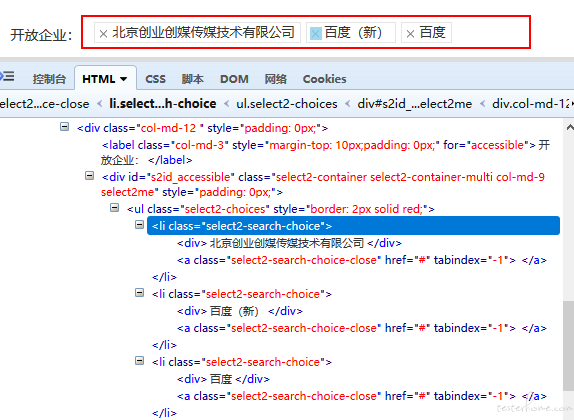
Task: Click the s2id_accessible id attribute value
Action: (190, 177)
